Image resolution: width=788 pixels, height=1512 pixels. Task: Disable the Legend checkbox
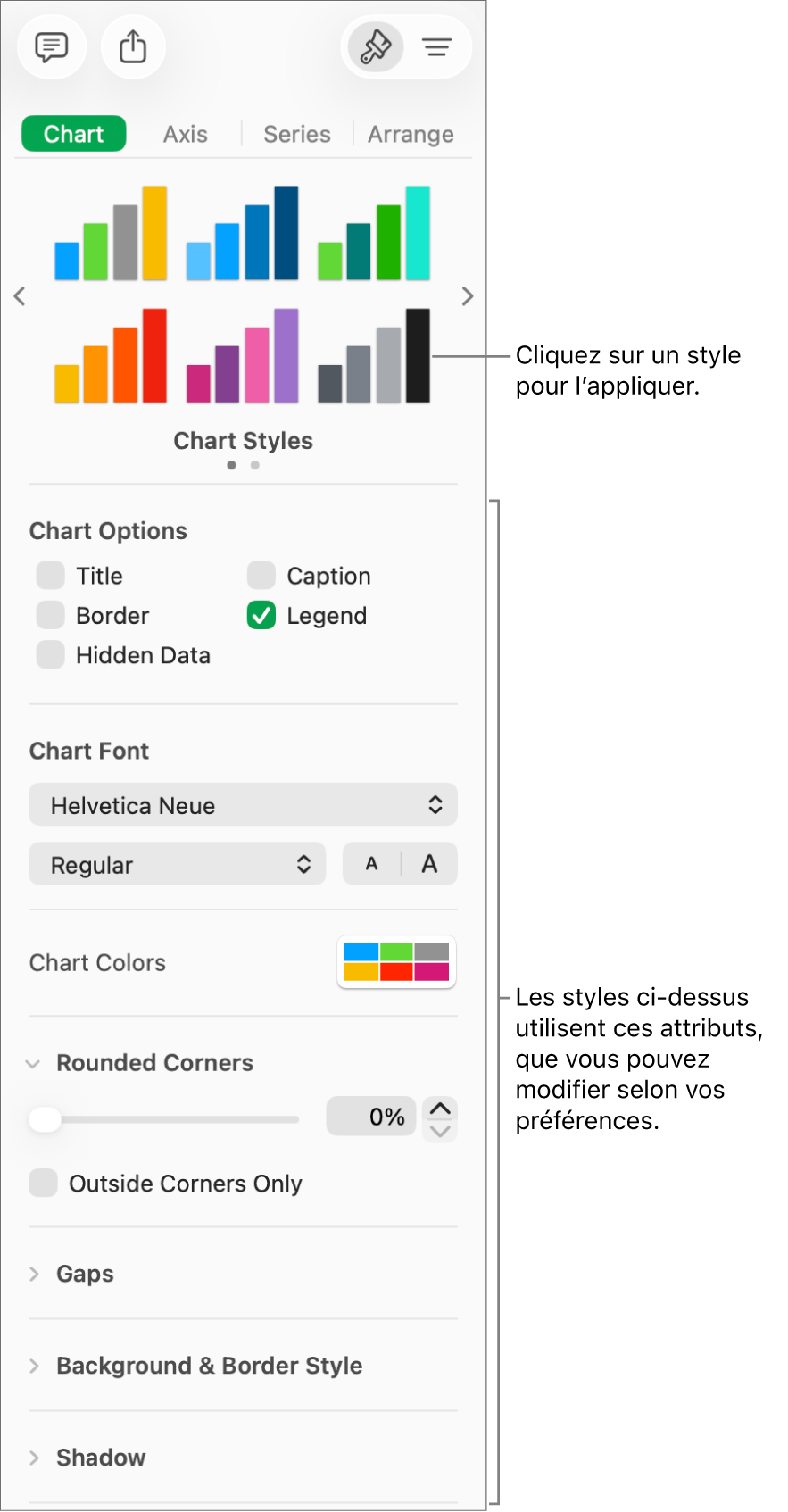pyautogui.click(x=261, y=615)
